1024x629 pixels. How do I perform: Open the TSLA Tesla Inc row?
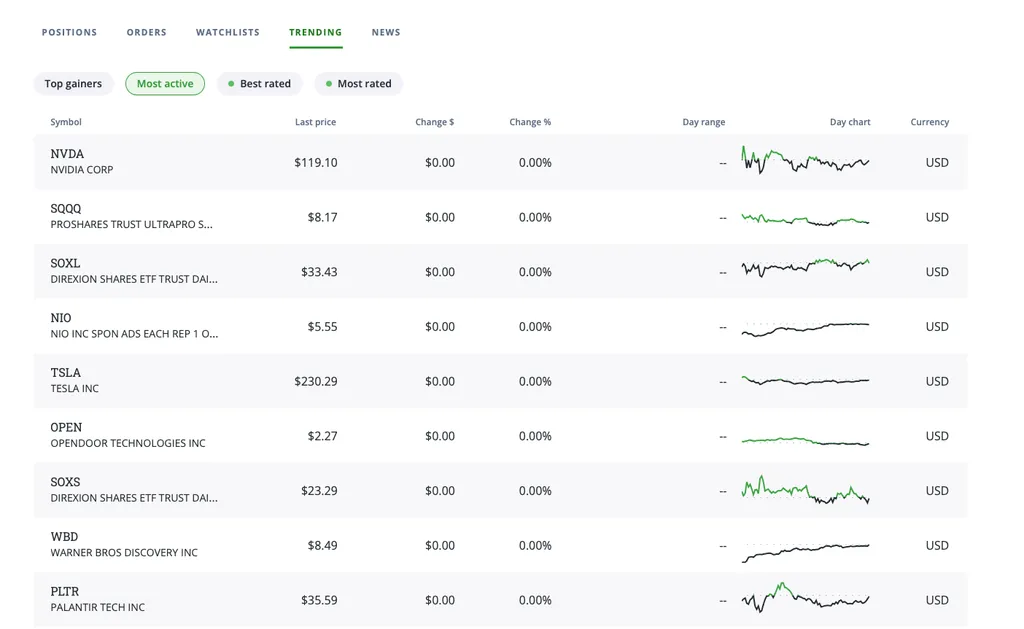[x=501, y=381]
